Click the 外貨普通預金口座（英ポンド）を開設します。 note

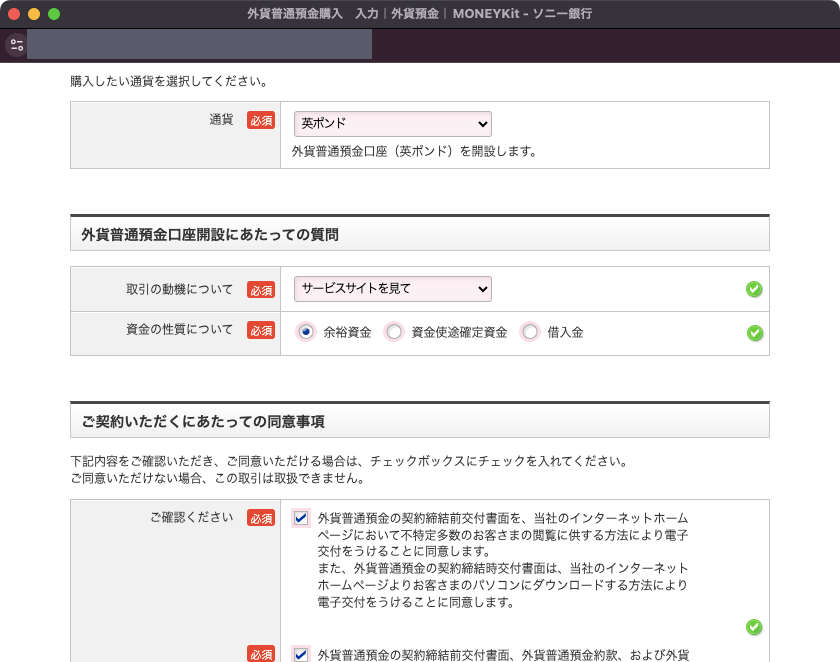click(x=415, y=152)
